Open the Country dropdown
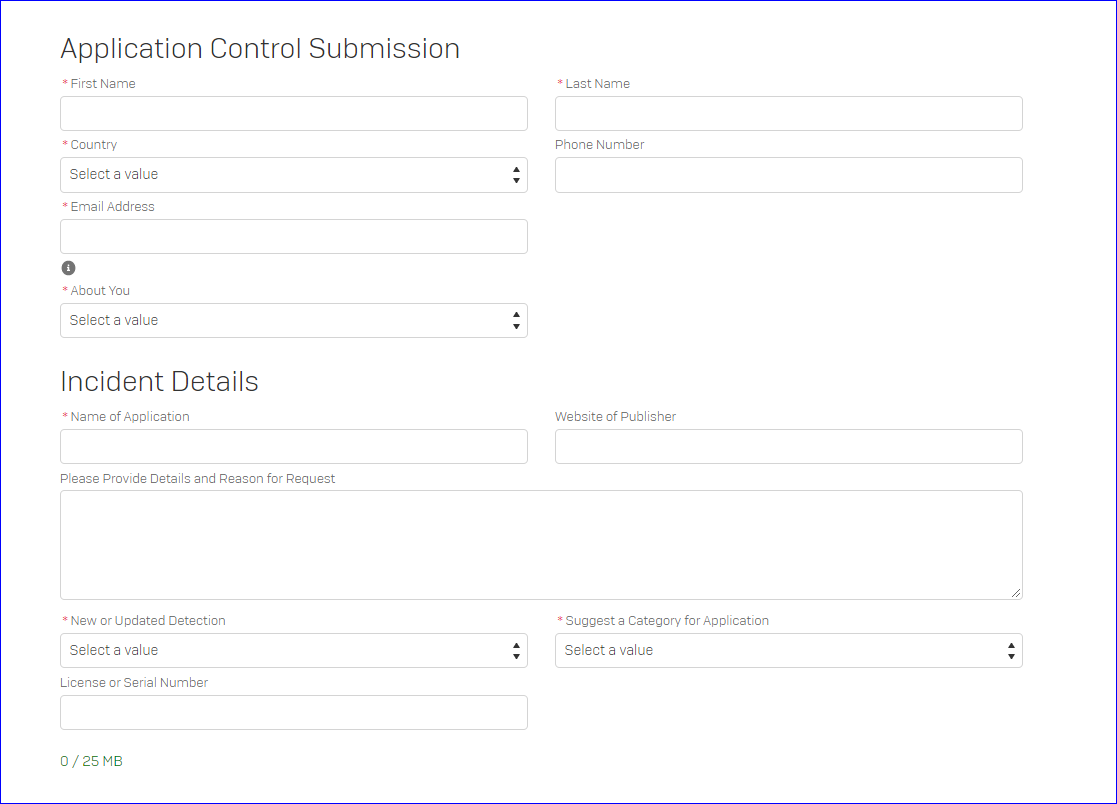 (x=293, y=175)
